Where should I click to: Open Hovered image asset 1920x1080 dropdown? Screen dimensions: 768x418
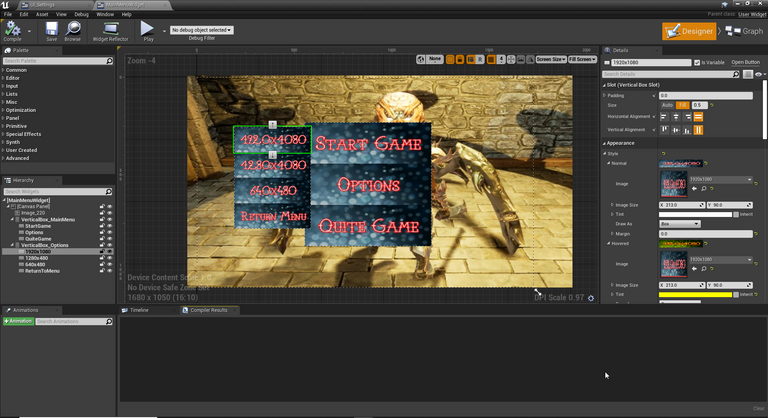pyautogui.click(x=721, y=260)
